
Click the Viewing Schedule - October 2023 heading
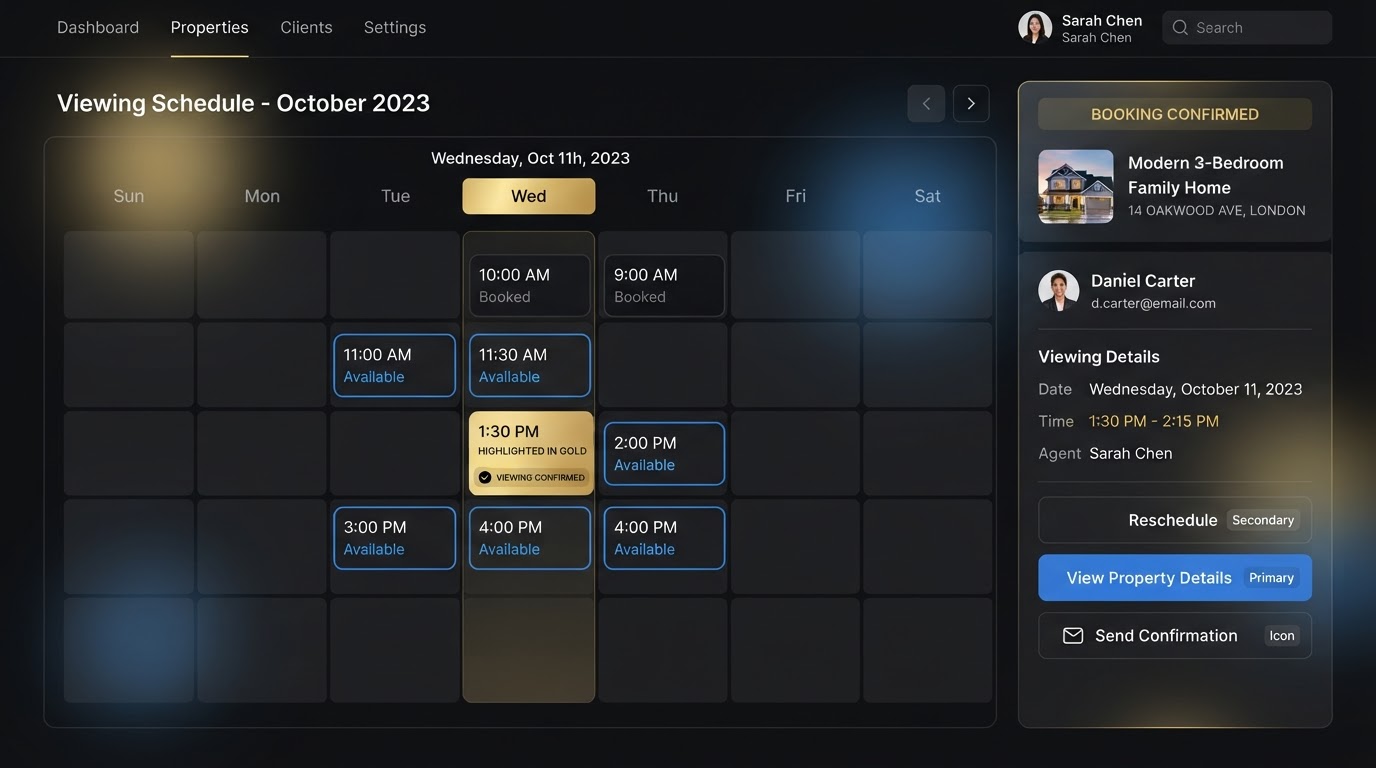244,104
